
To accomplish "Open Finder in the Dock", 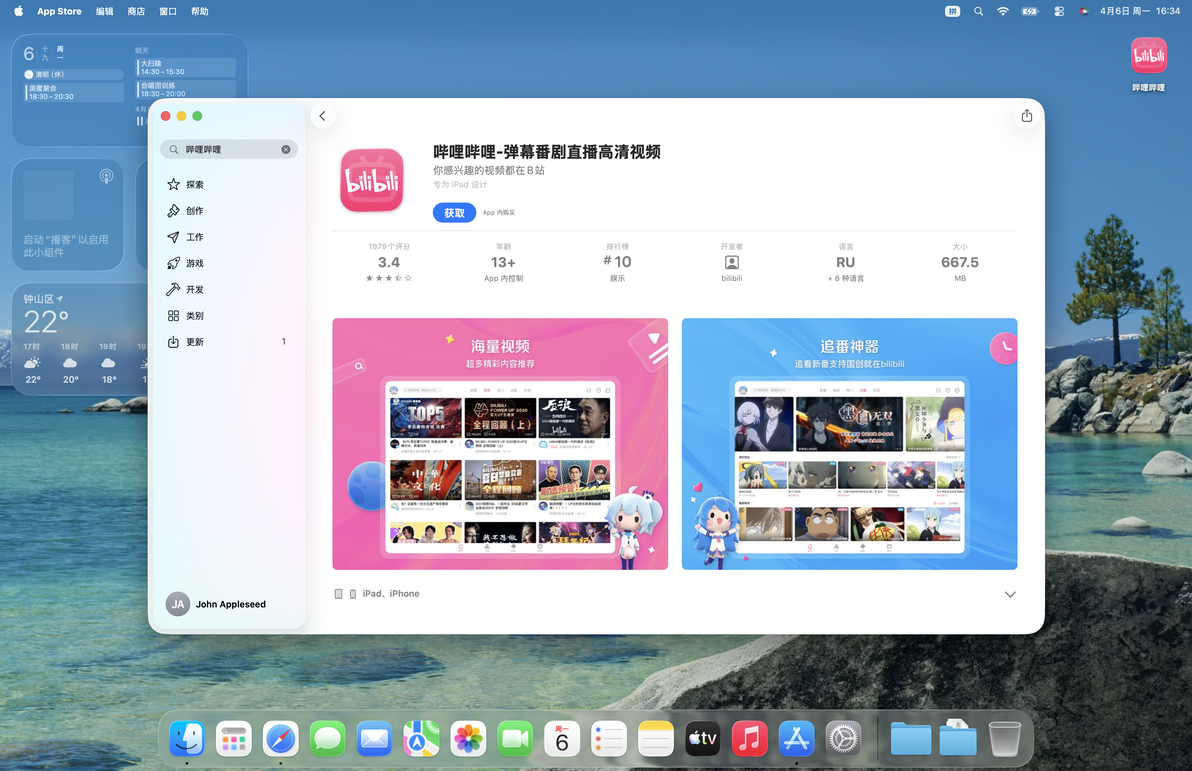I will 187,738.
